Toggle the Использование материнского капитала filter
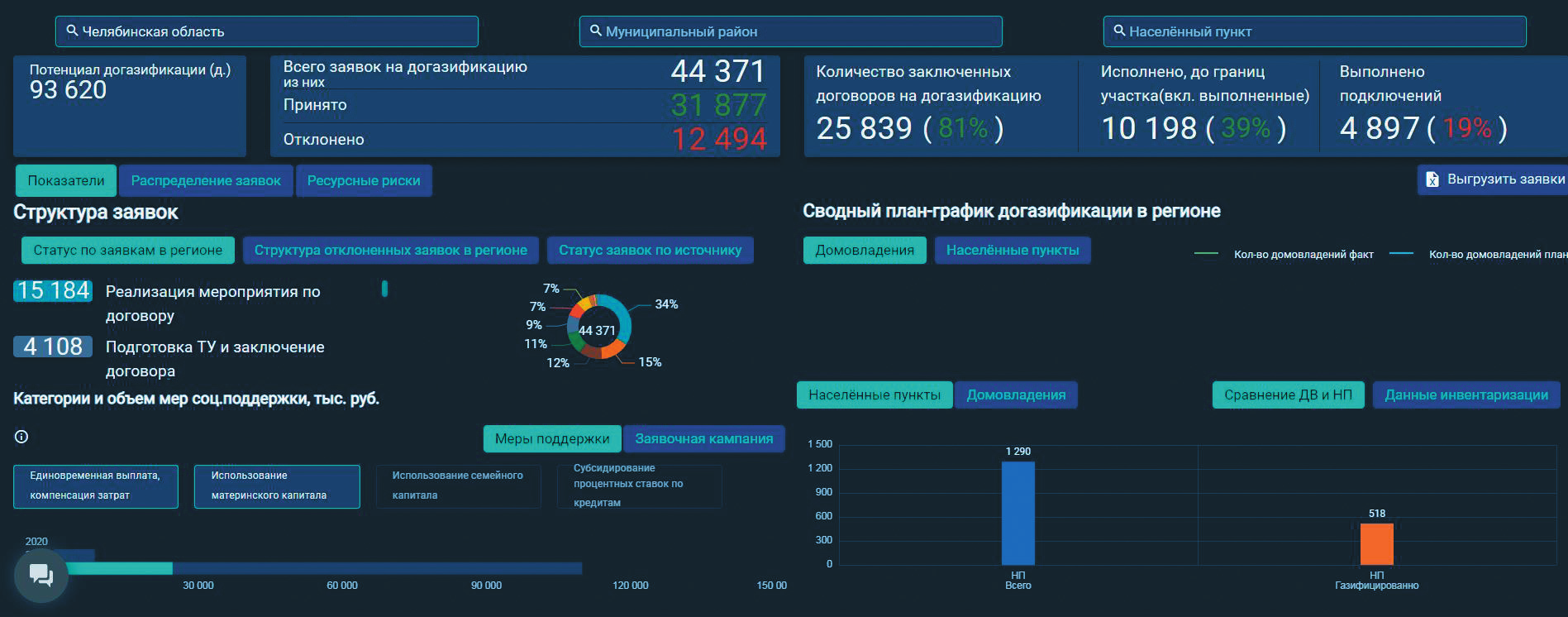The image size is (1568, 617). coord(277,486)
